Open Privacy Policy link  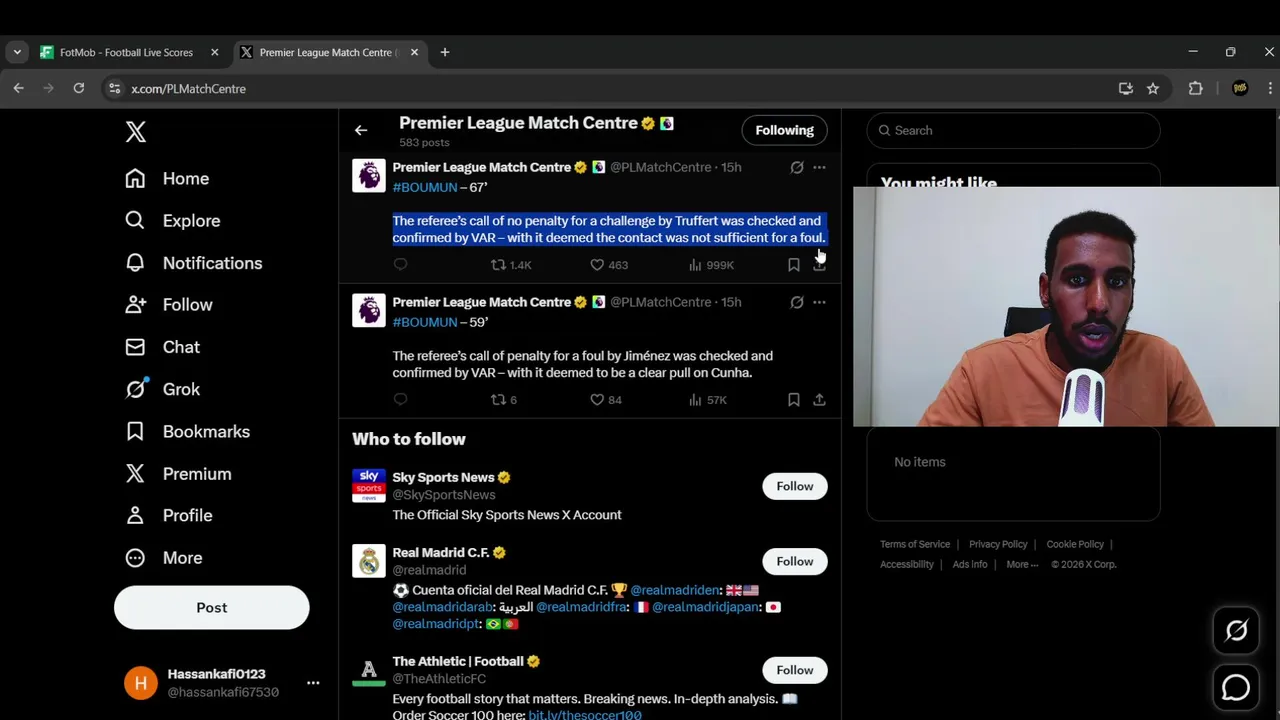point(998,544)
